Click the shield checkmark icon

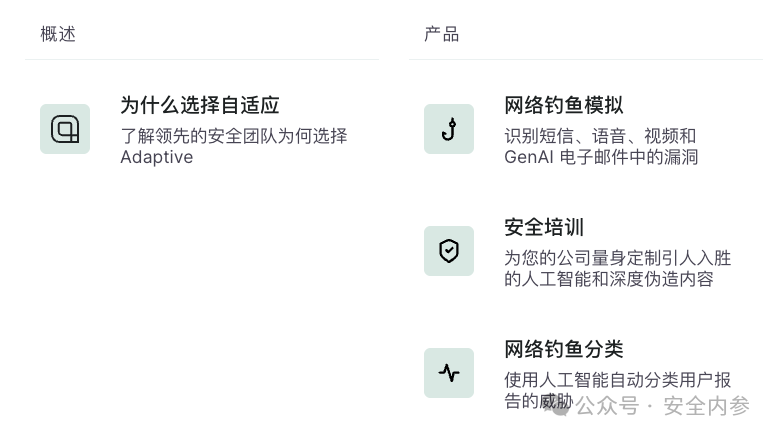point(449,251)
